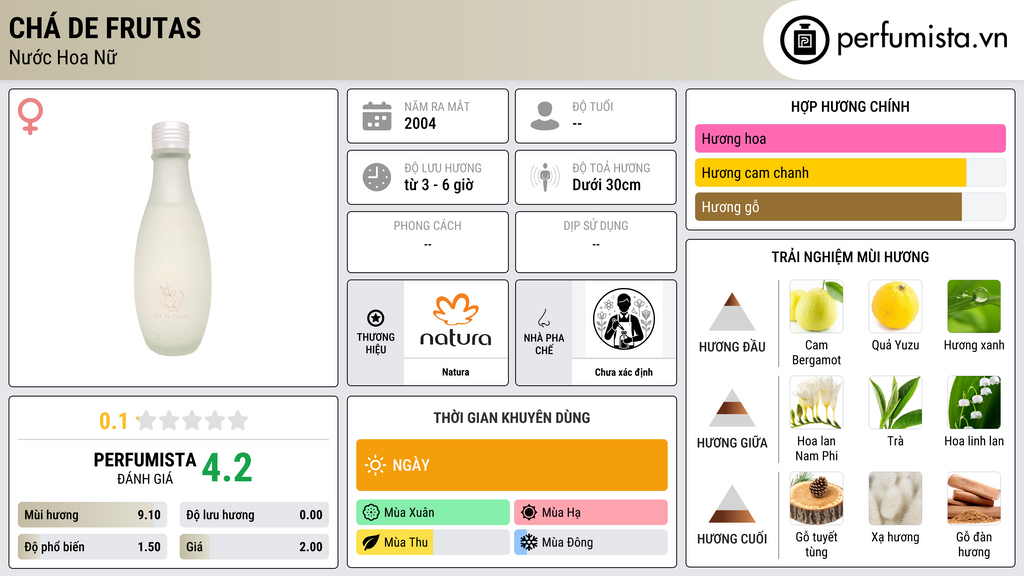Select the Gỗ tuyết tùng note image

point(816,498)
